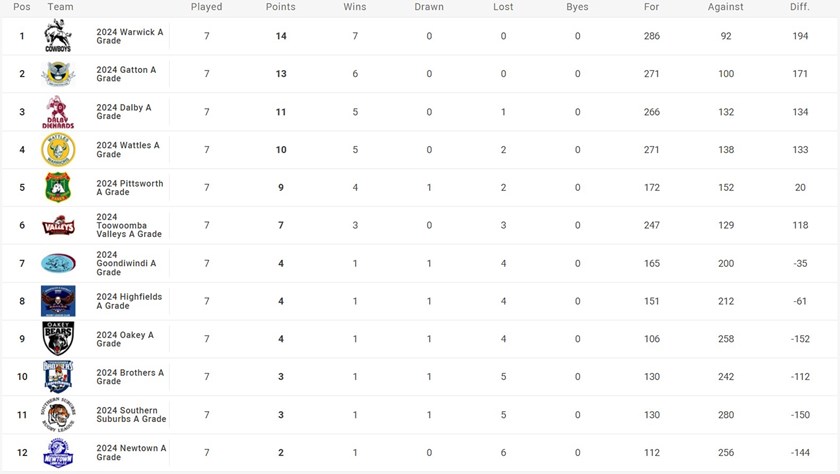Image resolution: width=840 pixels, height=474 pixels.
Task: Open 2024 Goondiwindi A Grade link
Action: pyautogui.click(x=130, y=263)
